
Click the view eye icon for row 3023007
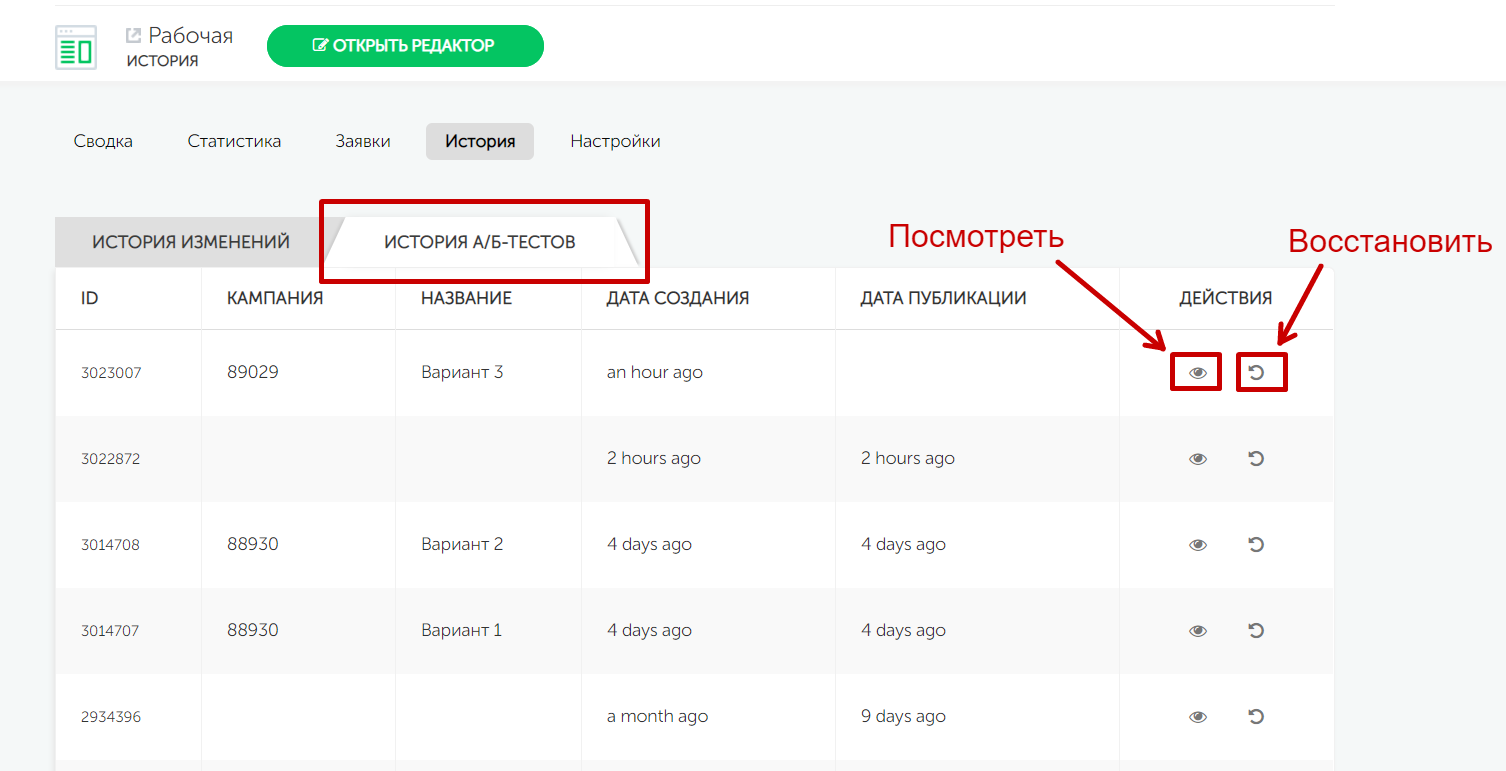coord(1197,373)
